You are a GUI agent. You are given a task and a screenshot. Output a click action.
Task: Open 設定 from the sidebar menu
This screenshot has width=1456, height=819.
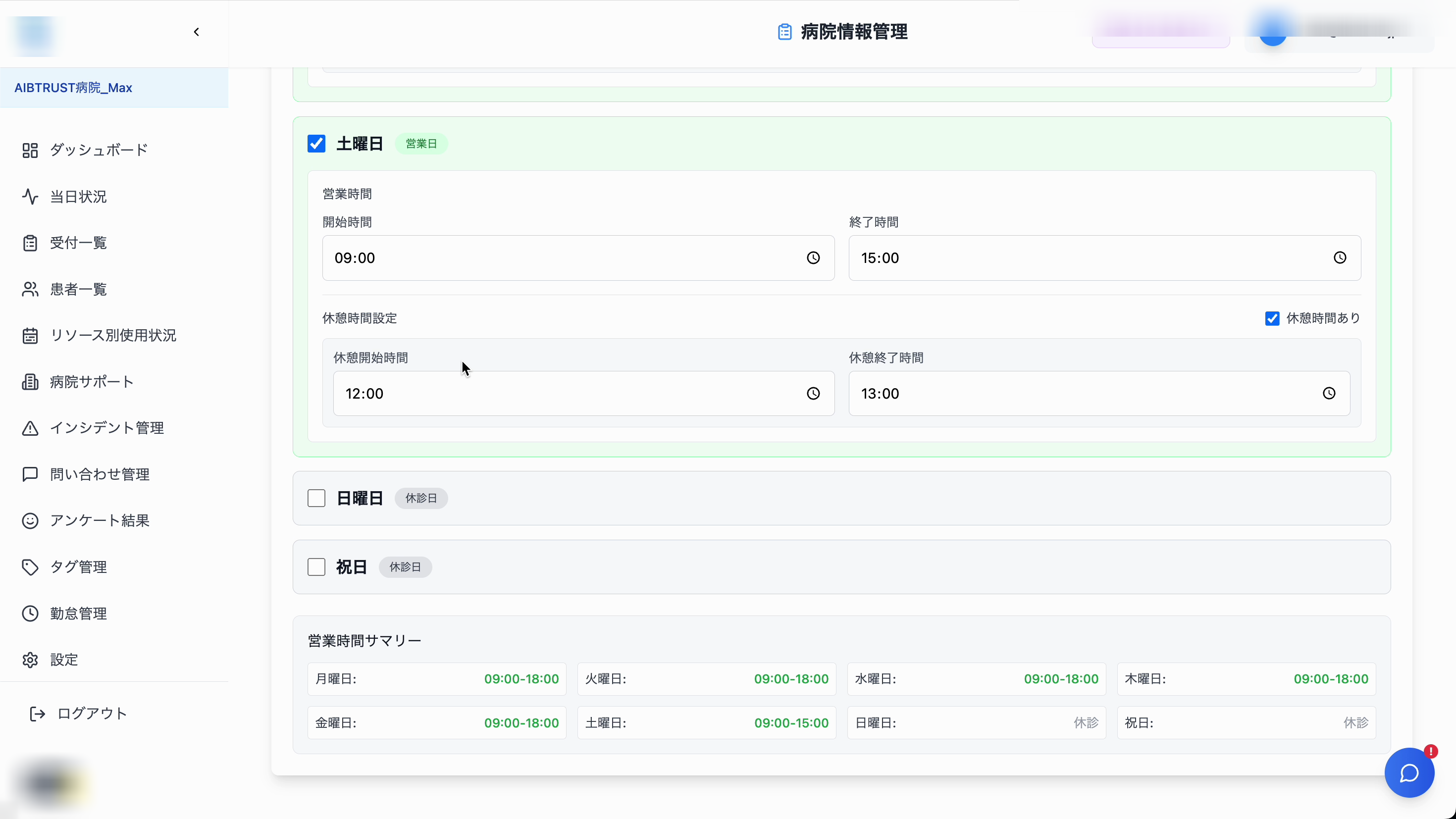(x=63, y=659)
